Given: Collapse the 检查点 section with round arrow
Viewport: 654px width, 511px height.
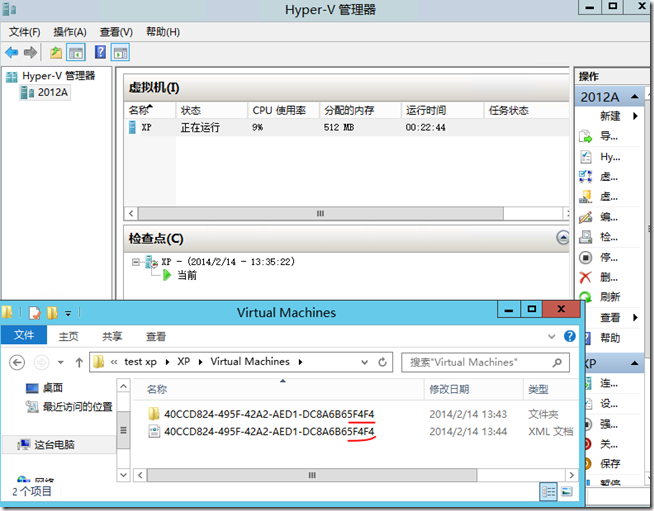Looking at the screenshot, I should [x=563, y=238].
